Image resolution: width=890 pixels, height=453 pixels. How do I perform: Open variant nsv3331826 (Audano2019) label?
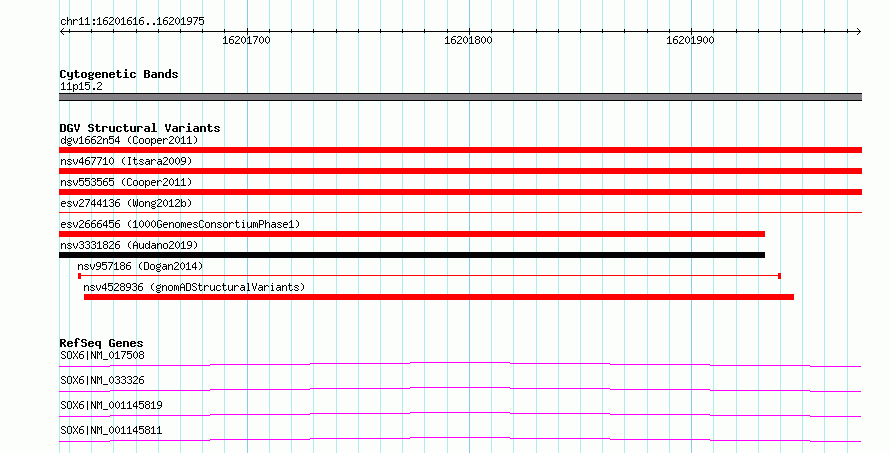coord(129,245)
